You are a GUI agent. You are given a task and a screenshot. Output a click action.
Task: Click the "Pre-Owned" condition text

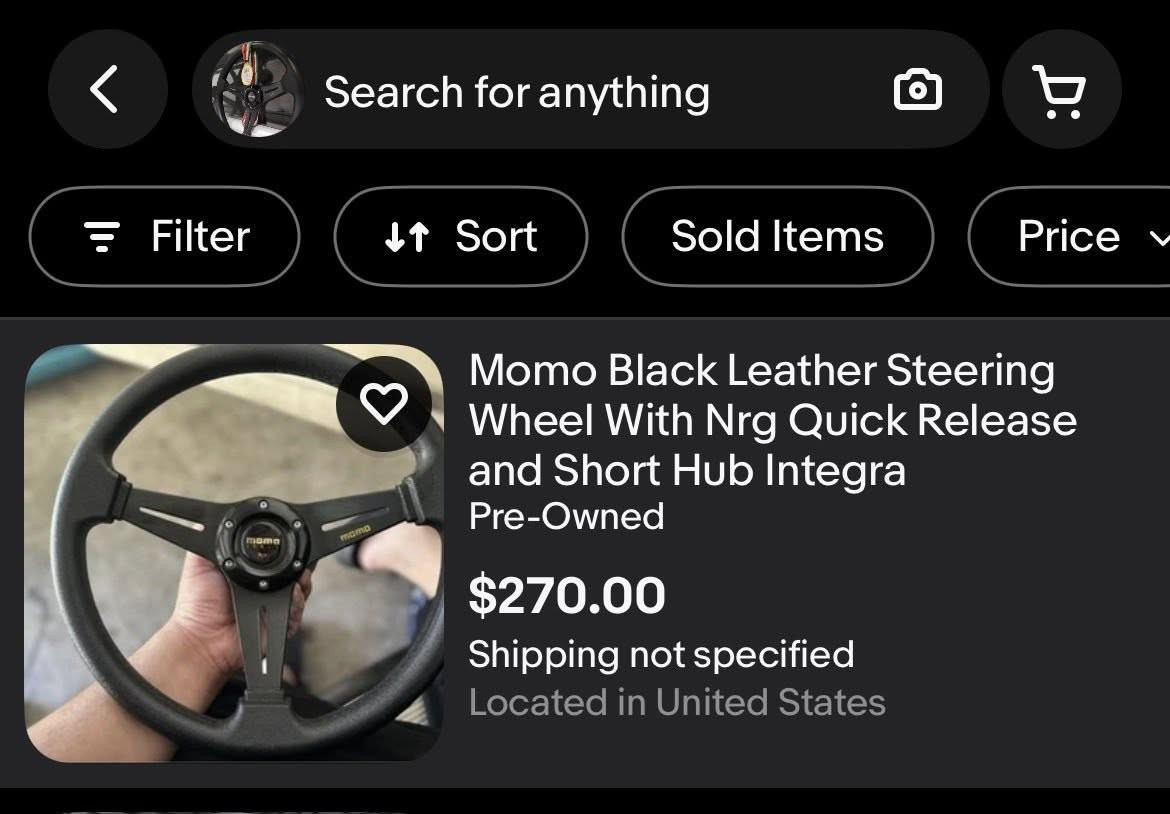[566, 516]
